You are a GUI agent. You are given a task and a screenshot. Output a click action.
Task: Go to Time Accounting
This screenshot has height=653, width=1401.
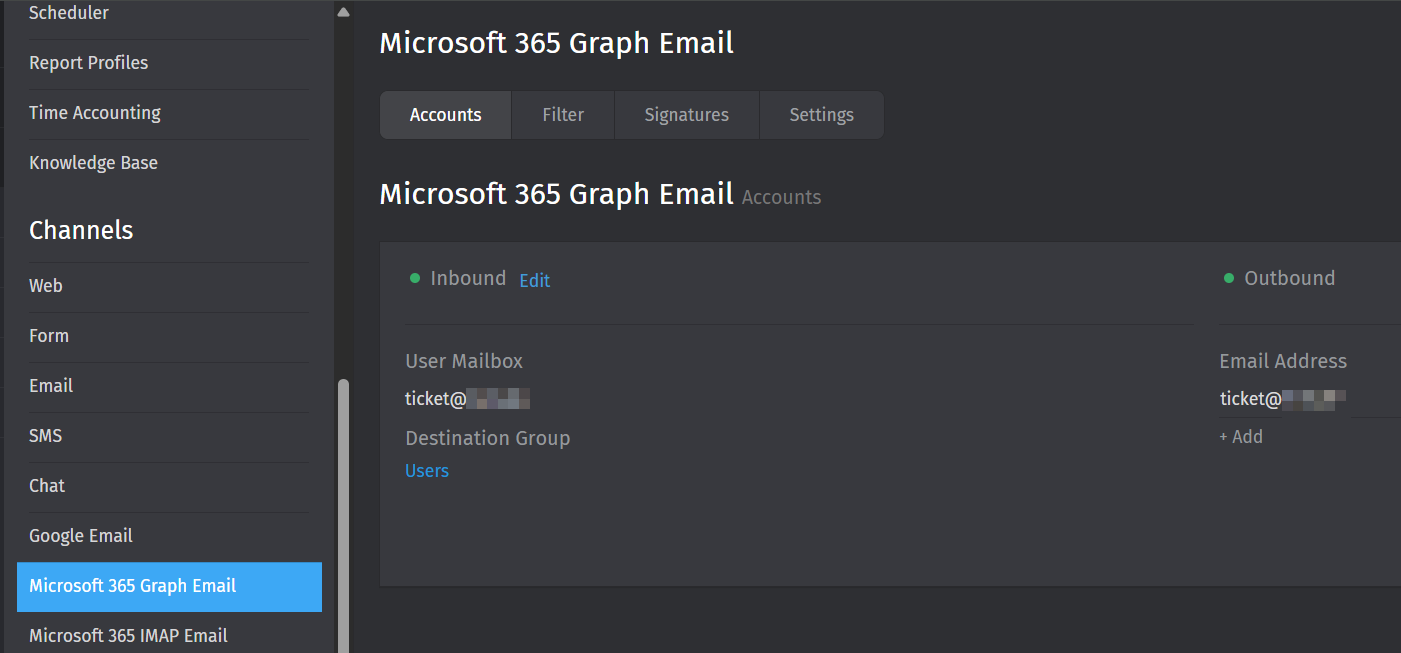pyautogui.click(x=95, y=113)
